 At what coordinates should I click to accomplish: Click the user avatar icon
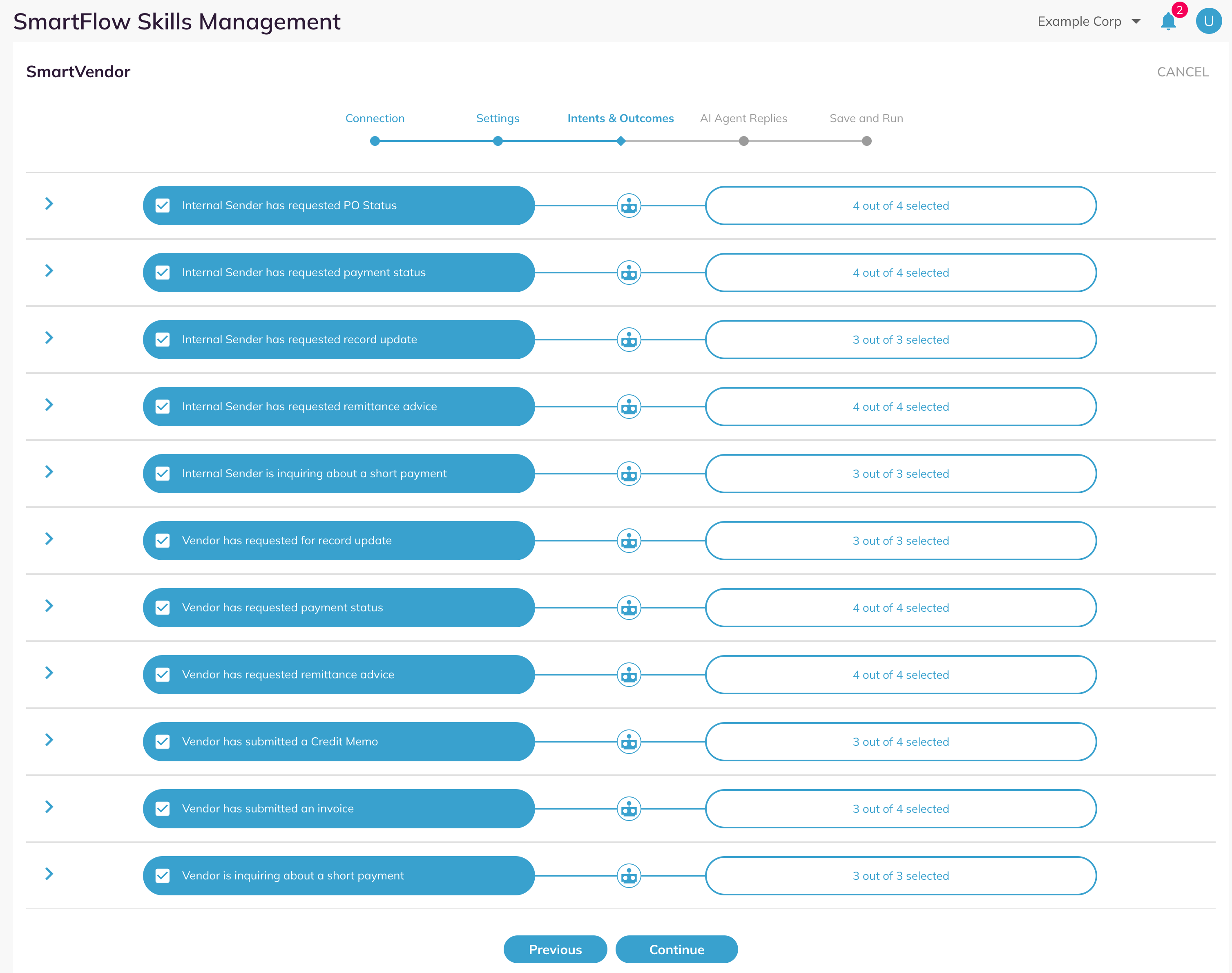(1209, 21)
